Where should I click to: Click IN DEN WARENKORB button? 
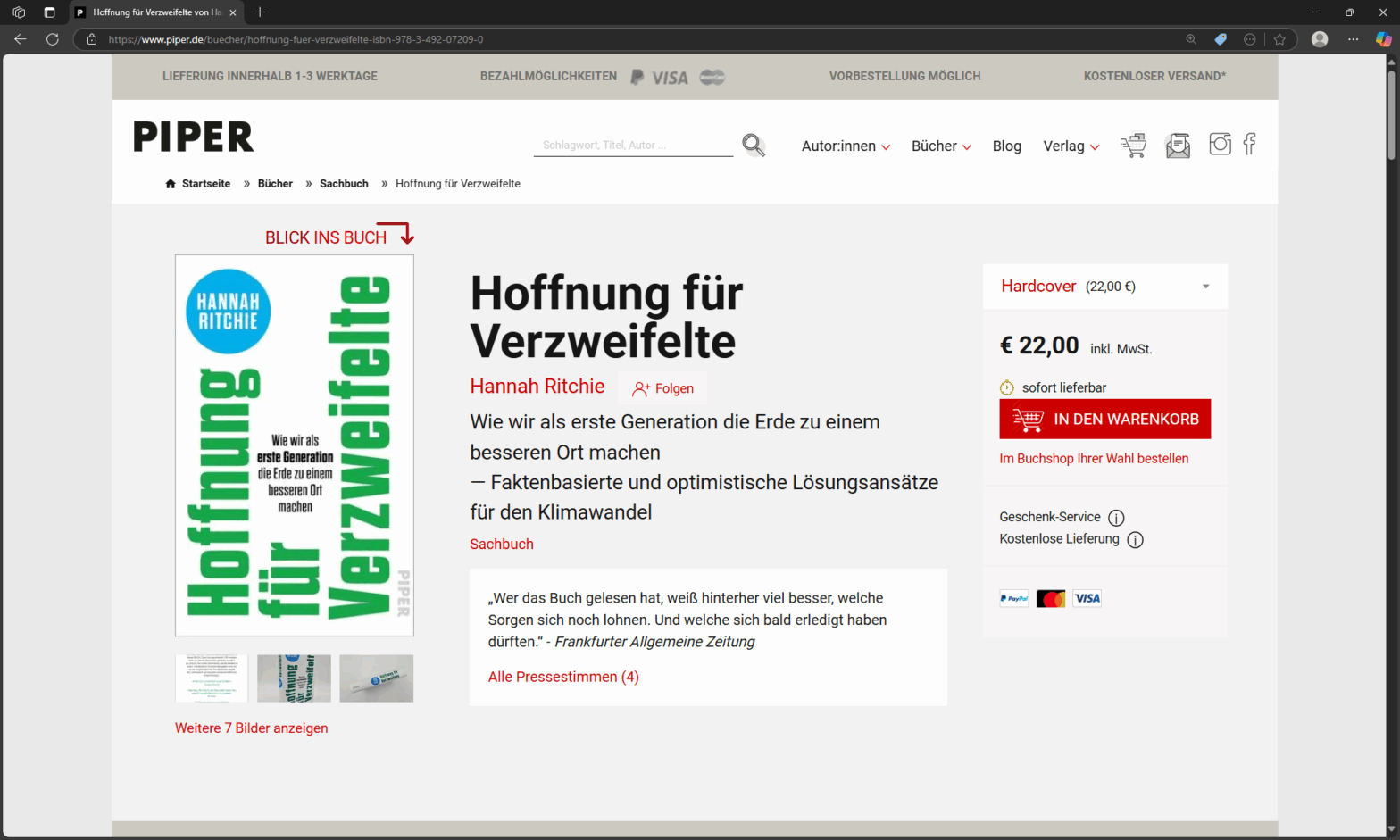tap(1105, 419)
